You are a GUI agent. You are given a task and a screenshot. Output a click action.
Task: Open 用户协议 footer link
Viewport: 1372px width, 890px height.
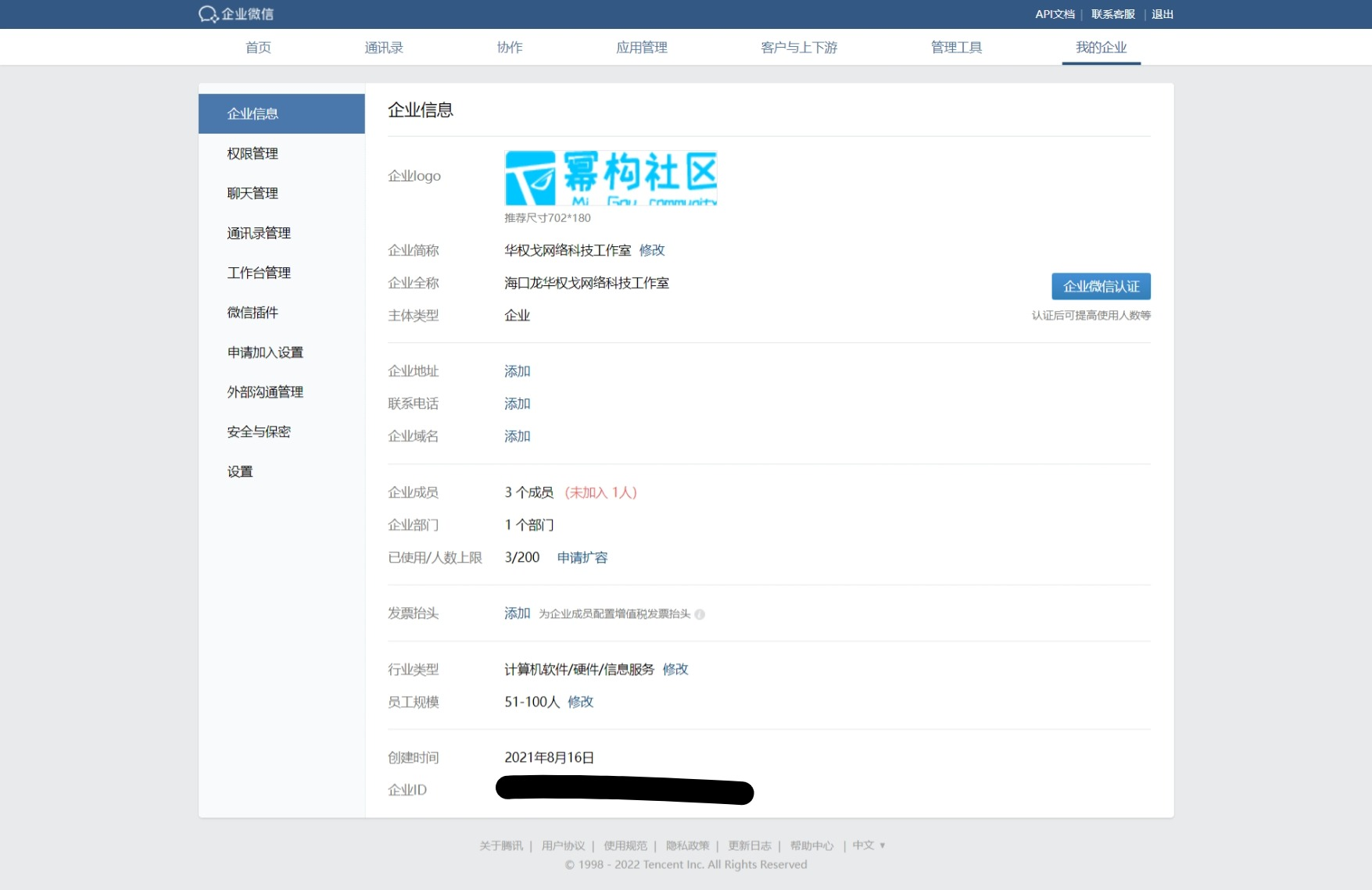coord(563,845)
